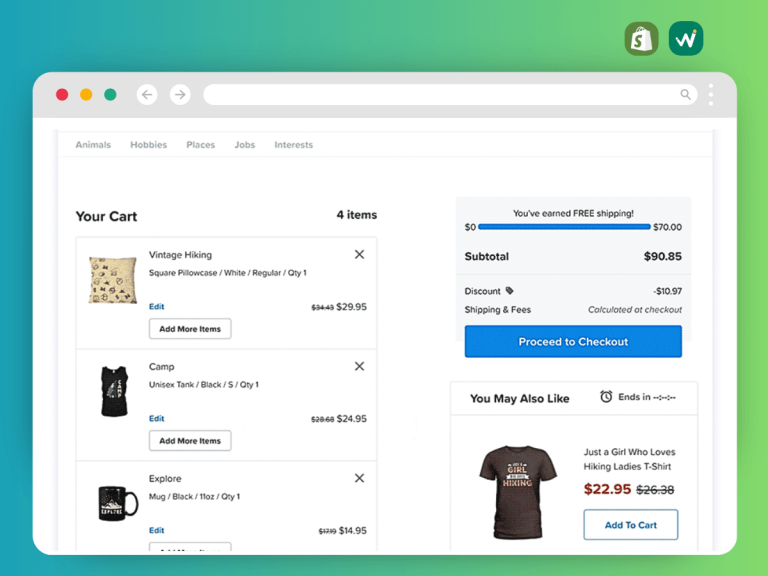Remove the Explore mug with X
Screen dimensions: 768x576
coord(360,478)
